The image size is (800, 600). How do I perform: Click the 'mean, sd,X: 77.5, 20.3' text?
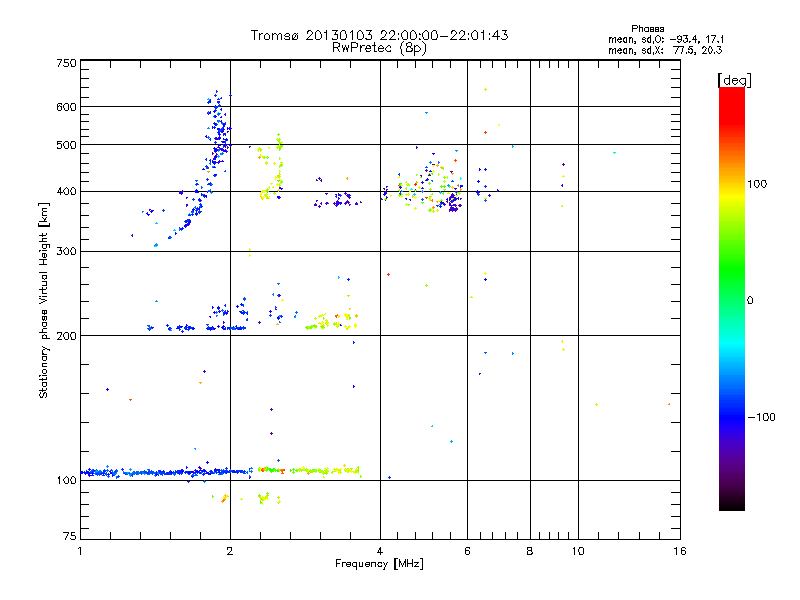[x=665, y=50]
